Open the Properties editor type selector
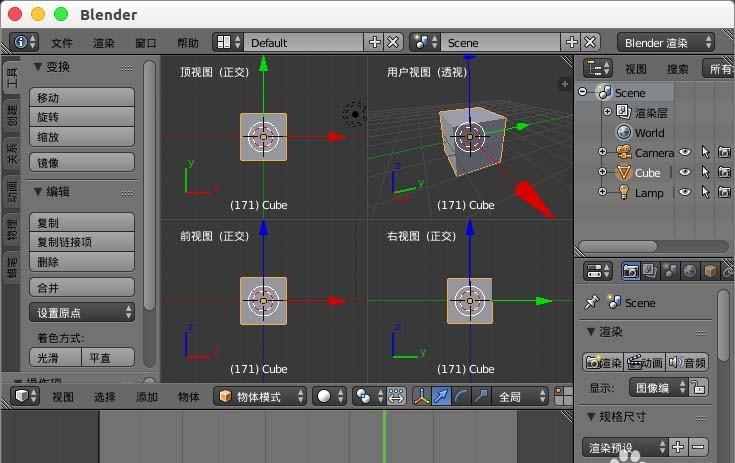Image resolution: width=735 pixels, height=463 pixels. click(598, 271)
